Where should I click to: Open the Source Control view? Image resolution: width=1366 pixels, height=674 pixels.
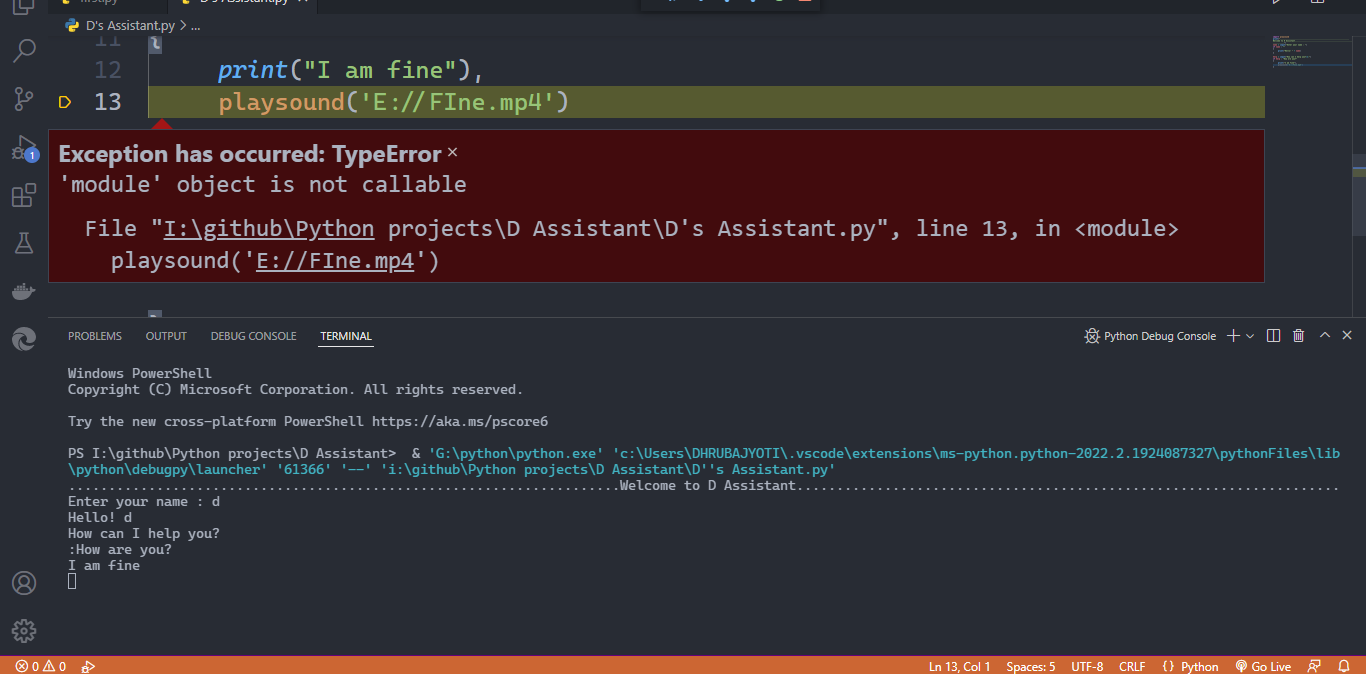click(24, 99)
